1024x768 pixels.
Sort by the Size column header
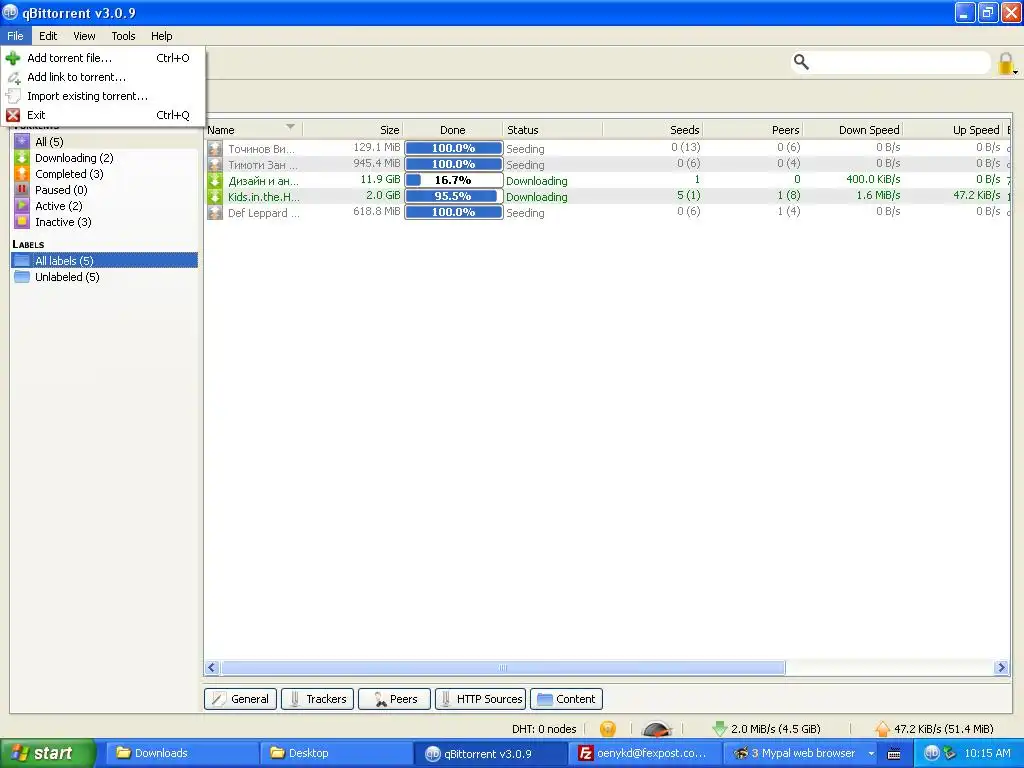[353, 130]
